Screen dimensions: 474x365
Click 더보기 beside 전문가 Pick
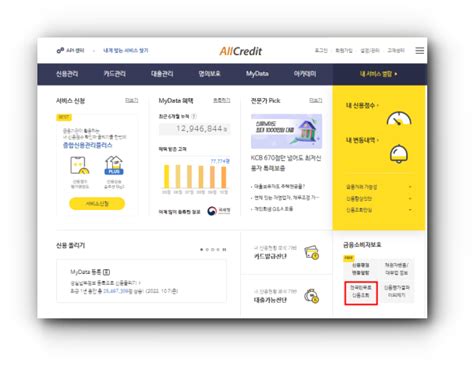315,100
